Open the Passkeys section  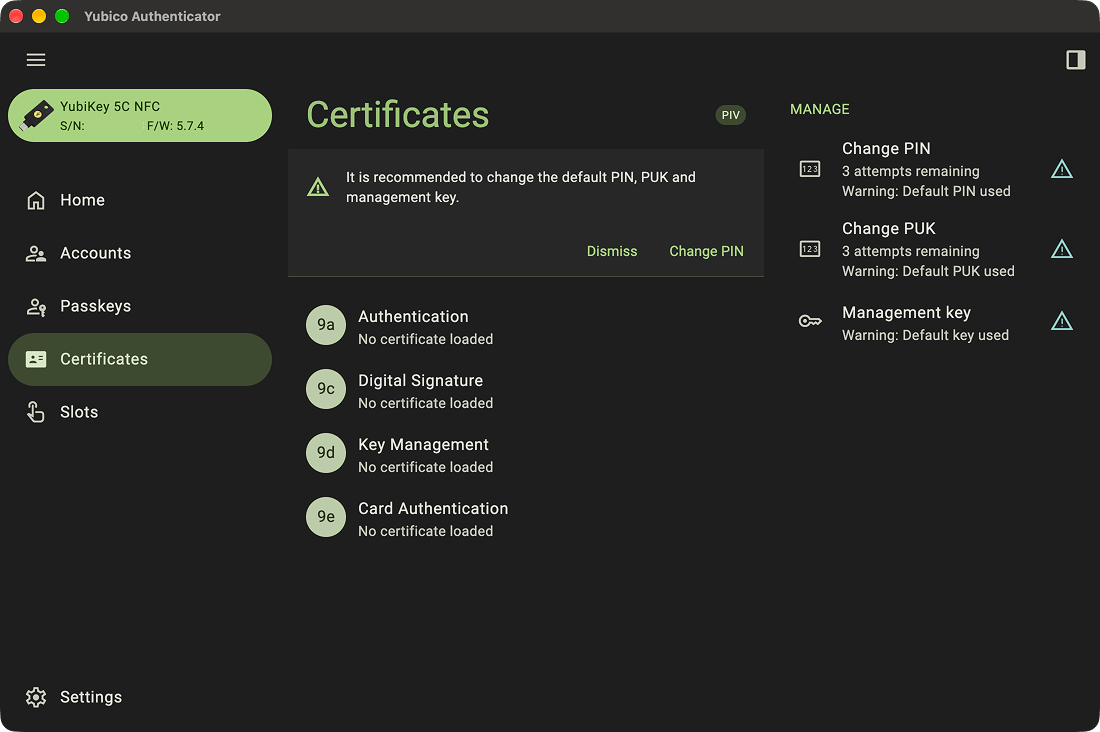(140, 307)
